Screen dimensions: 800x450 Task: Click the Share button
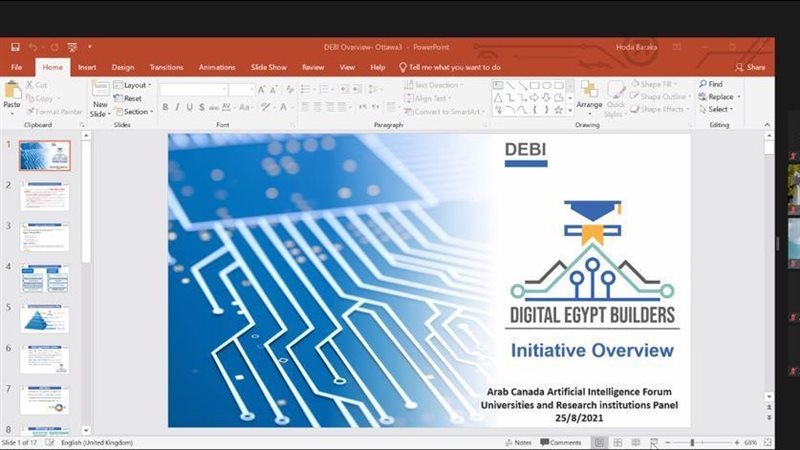[750, 67]
